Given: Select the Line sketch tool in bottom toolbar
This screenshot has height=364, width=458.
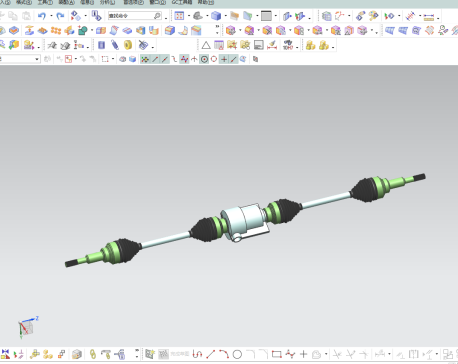Looking at the screenshot, I should pyautogui.click(x=210, y=354).
